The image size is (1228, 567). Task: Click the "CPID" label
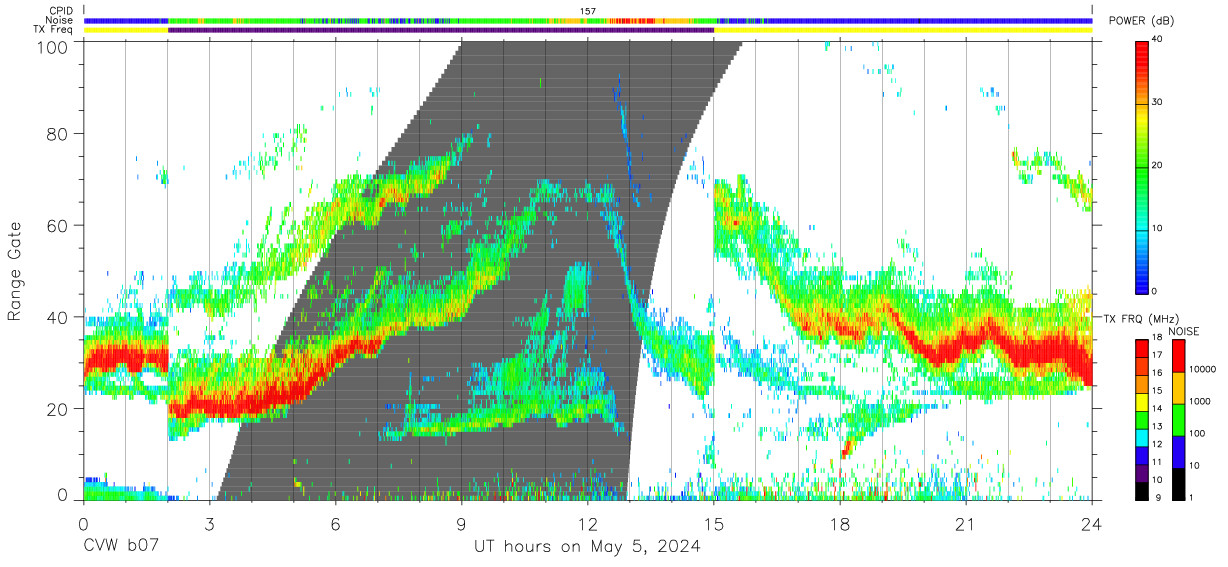59,11
